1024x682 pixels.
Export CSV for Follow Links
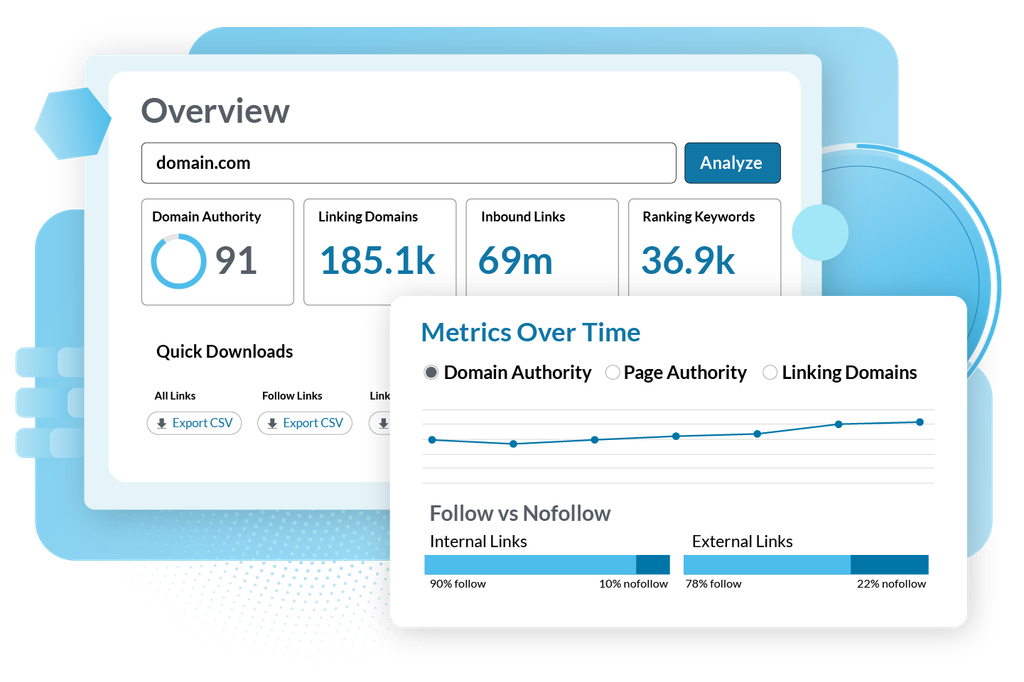pyautogui.click(x=304, y=423)
